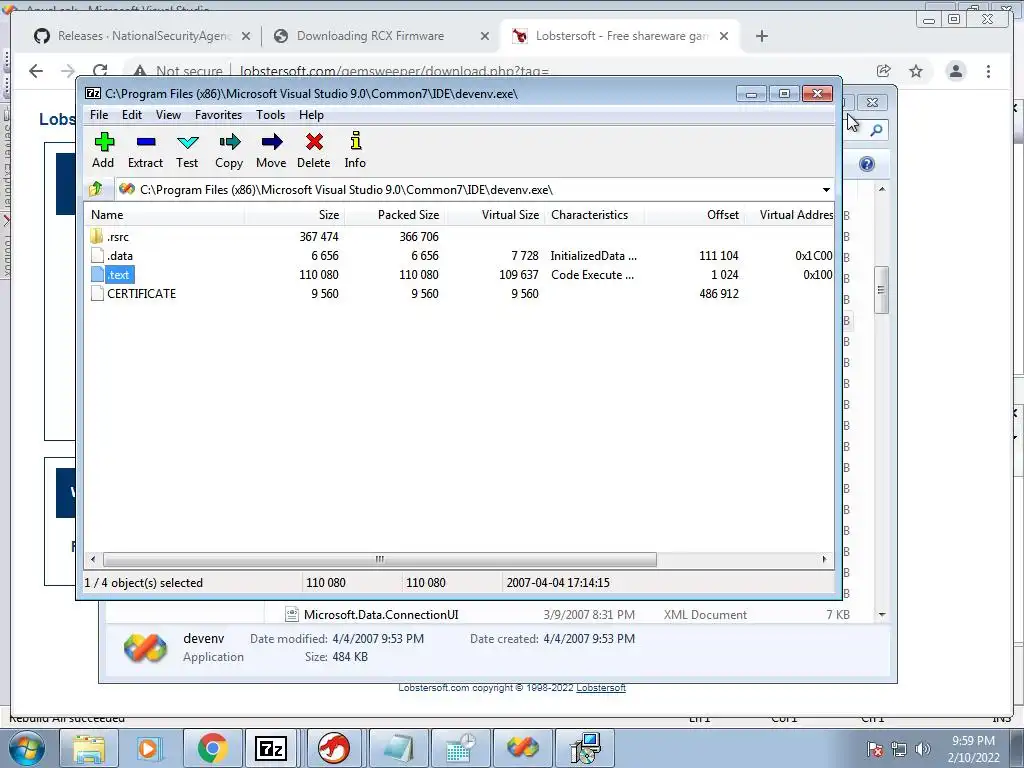Open Chrome from taskbar
Screen dimensions: 1024x768
pyautogui.click(x=212, y=748)
